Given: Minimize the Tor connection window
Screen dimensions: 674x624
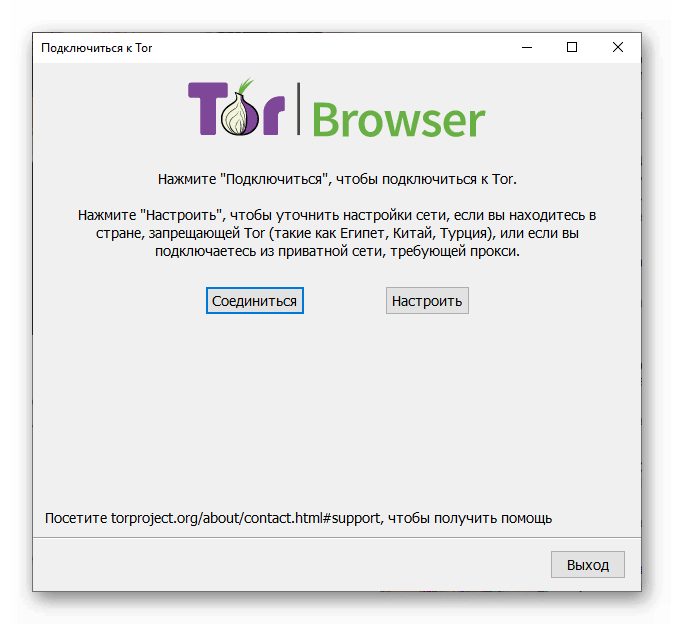Looking at the screenshot, I should tap(527, 47).
